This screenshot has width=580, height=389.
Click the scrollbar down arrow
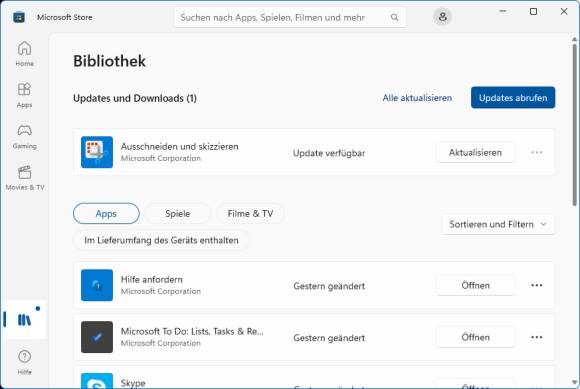pos(574,382)
